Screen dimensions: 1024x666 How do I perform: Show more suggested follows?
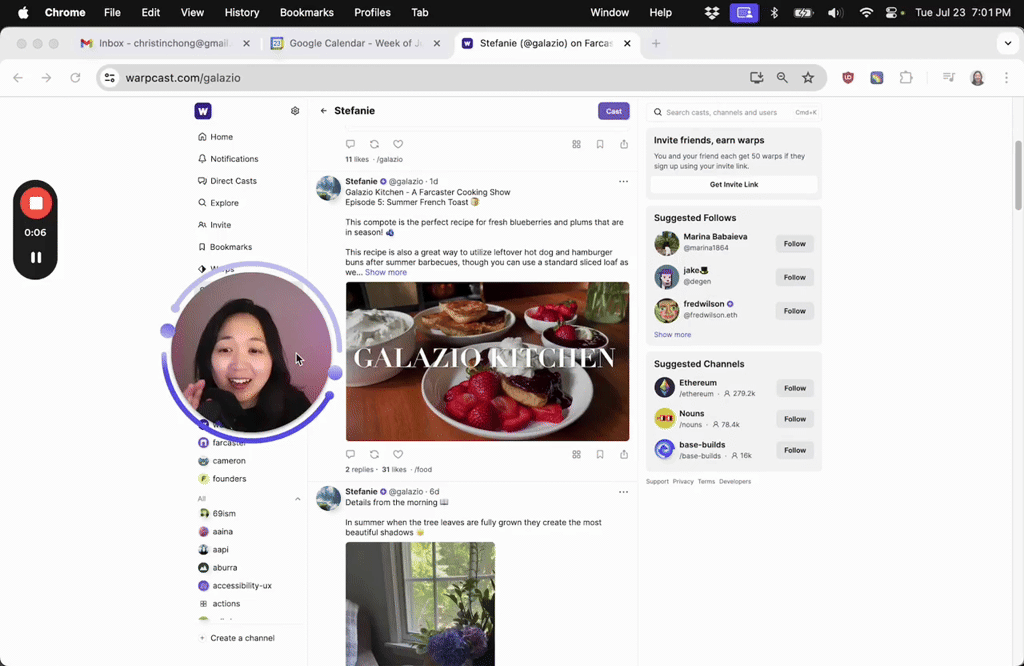click(x=672, y=334)
